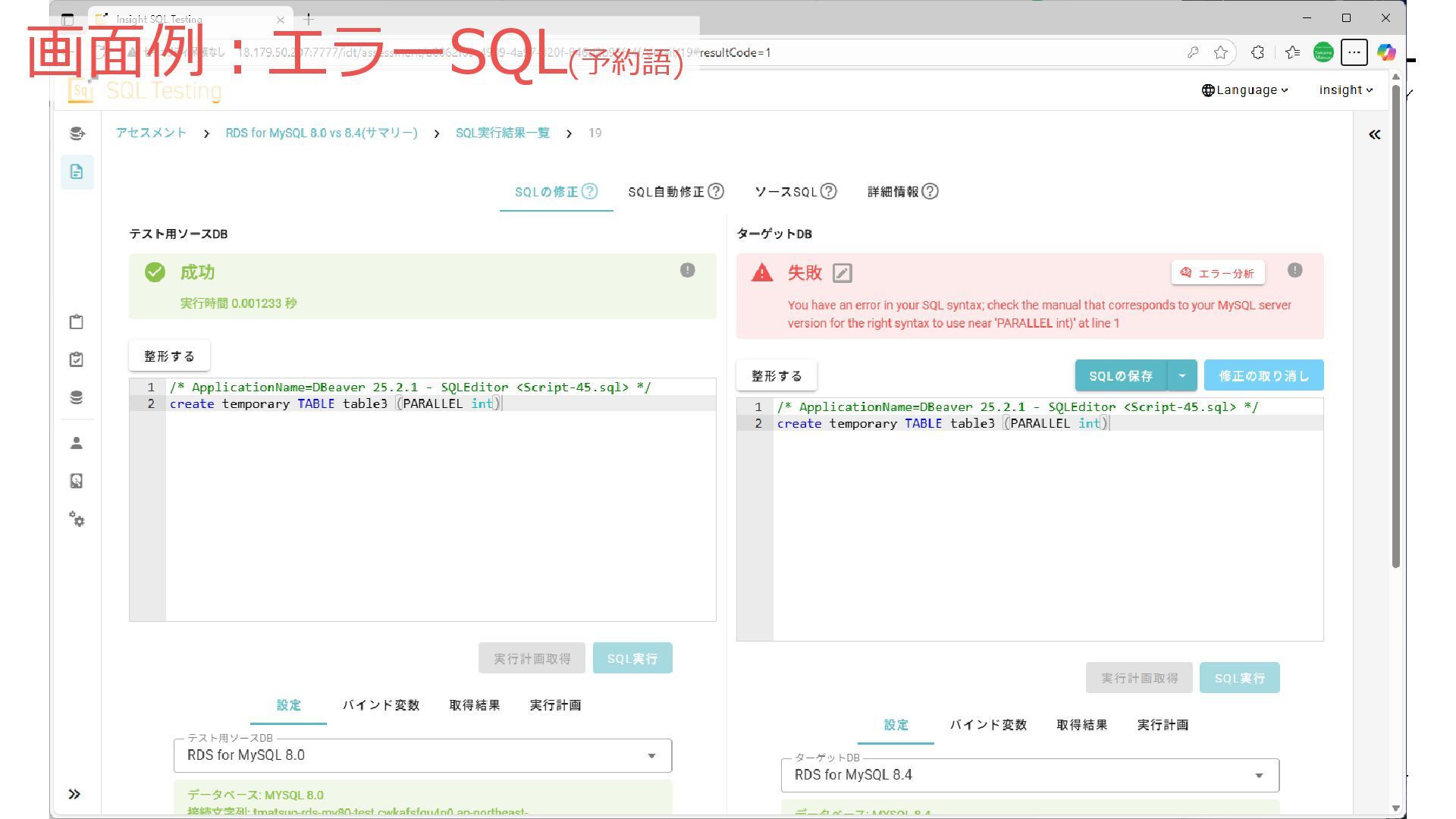Select the source 取得結果 tab
1456x819 pixels.
coord(474,705)
